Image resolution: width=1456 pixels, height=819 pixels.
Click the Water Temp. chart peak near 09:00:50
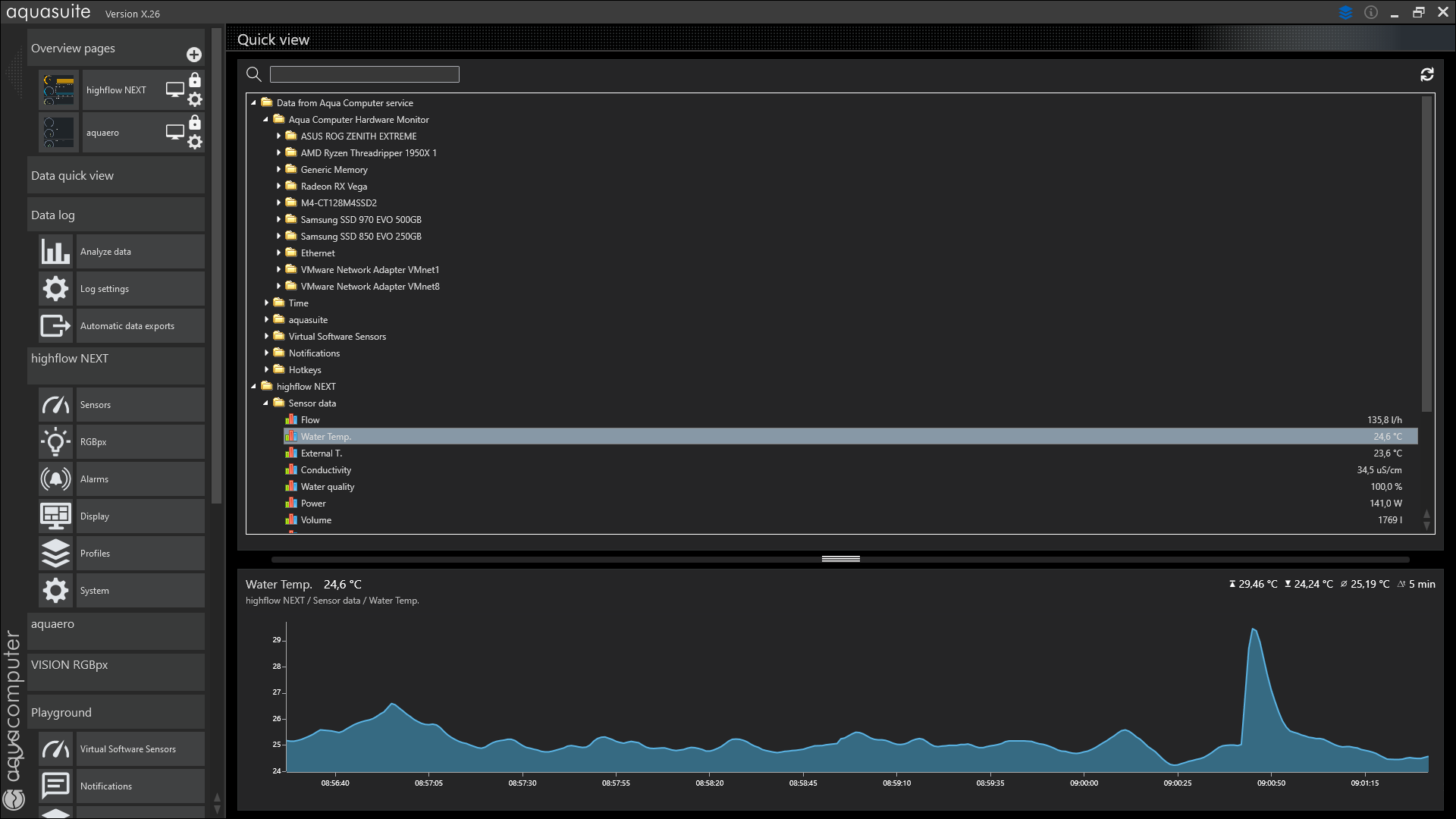point(1254,629)
